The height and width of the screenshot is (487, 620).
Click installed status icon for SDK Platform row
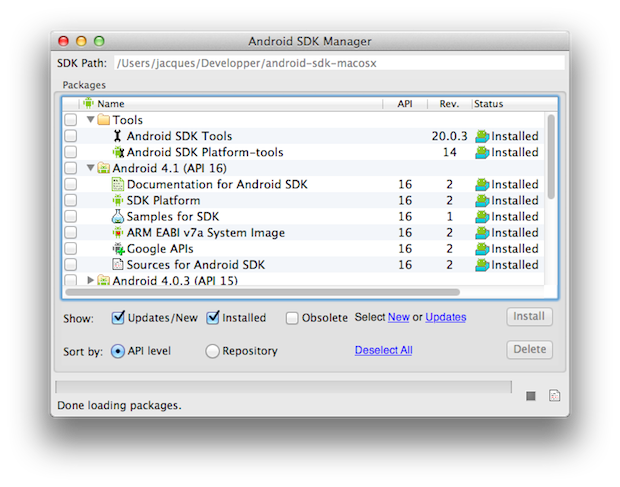(482, 201)
